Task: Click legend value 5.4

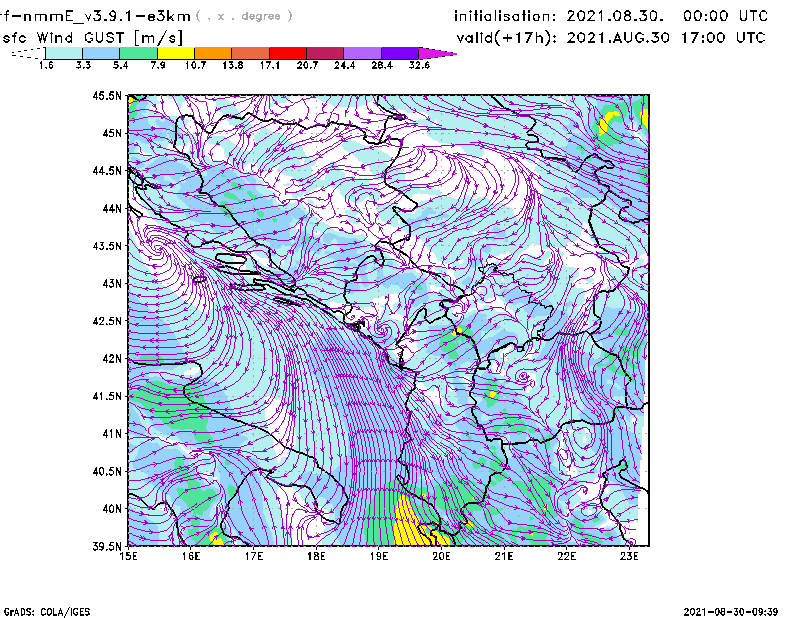Action: coord(120,65)
